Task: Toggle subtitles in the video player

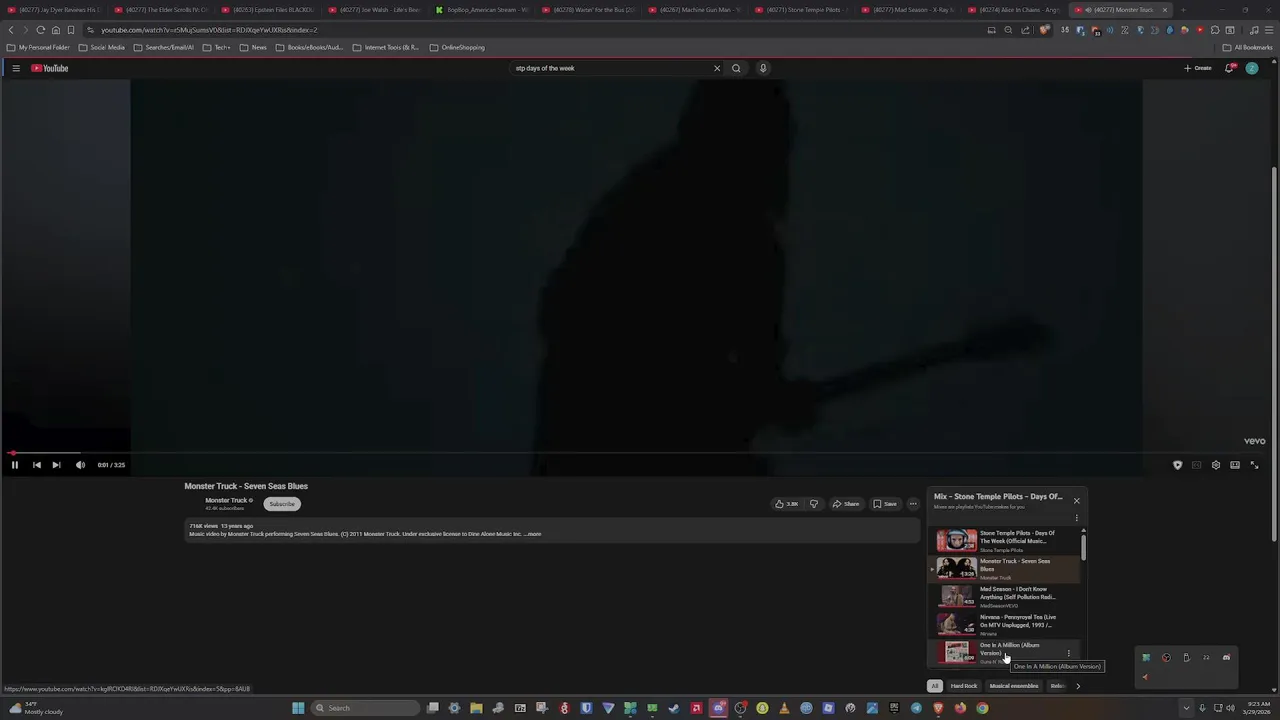Action: (x=1196, y=465)
